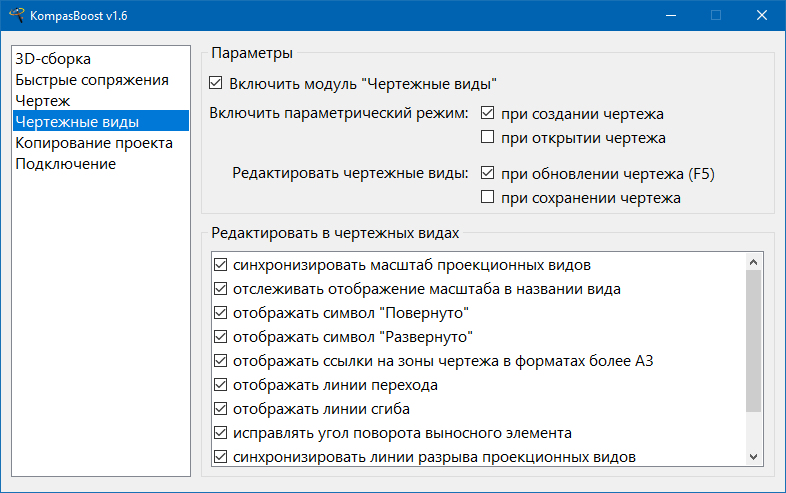Uncheck "исправлять угол поворота выносного элемента"
This screenshot has width=786, height=493.
click(220, 433)
